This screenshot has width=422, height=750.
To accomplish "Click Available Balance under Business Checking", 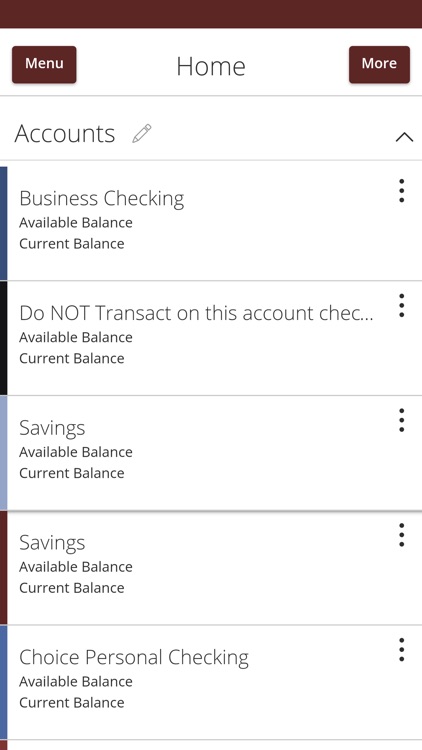I will point(76,223).
